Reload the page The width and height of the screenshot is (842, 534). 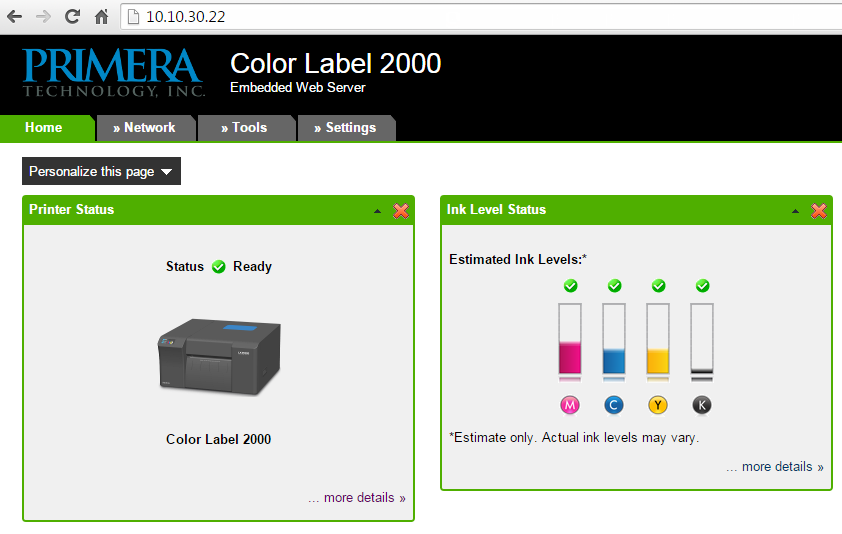click(x=72, y=17)
